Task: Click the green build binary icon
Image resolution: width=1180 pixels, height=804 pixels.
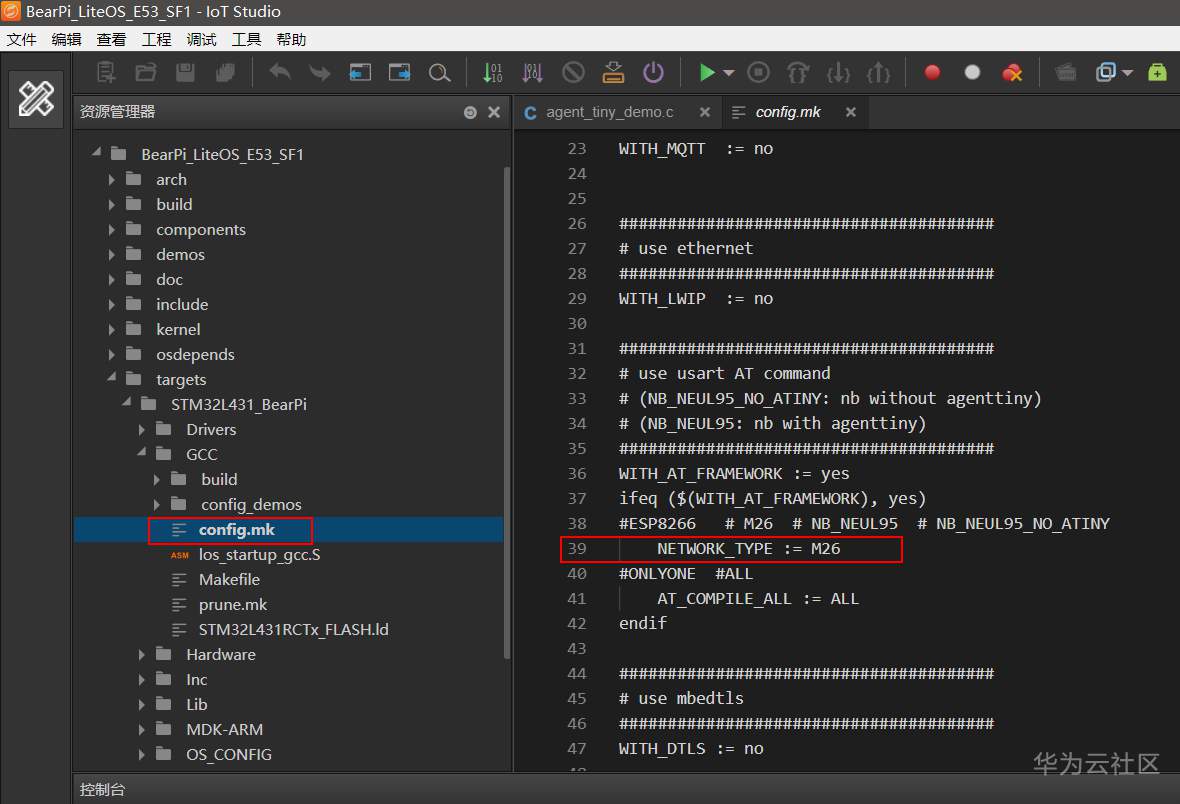Action: coord(492,72)
